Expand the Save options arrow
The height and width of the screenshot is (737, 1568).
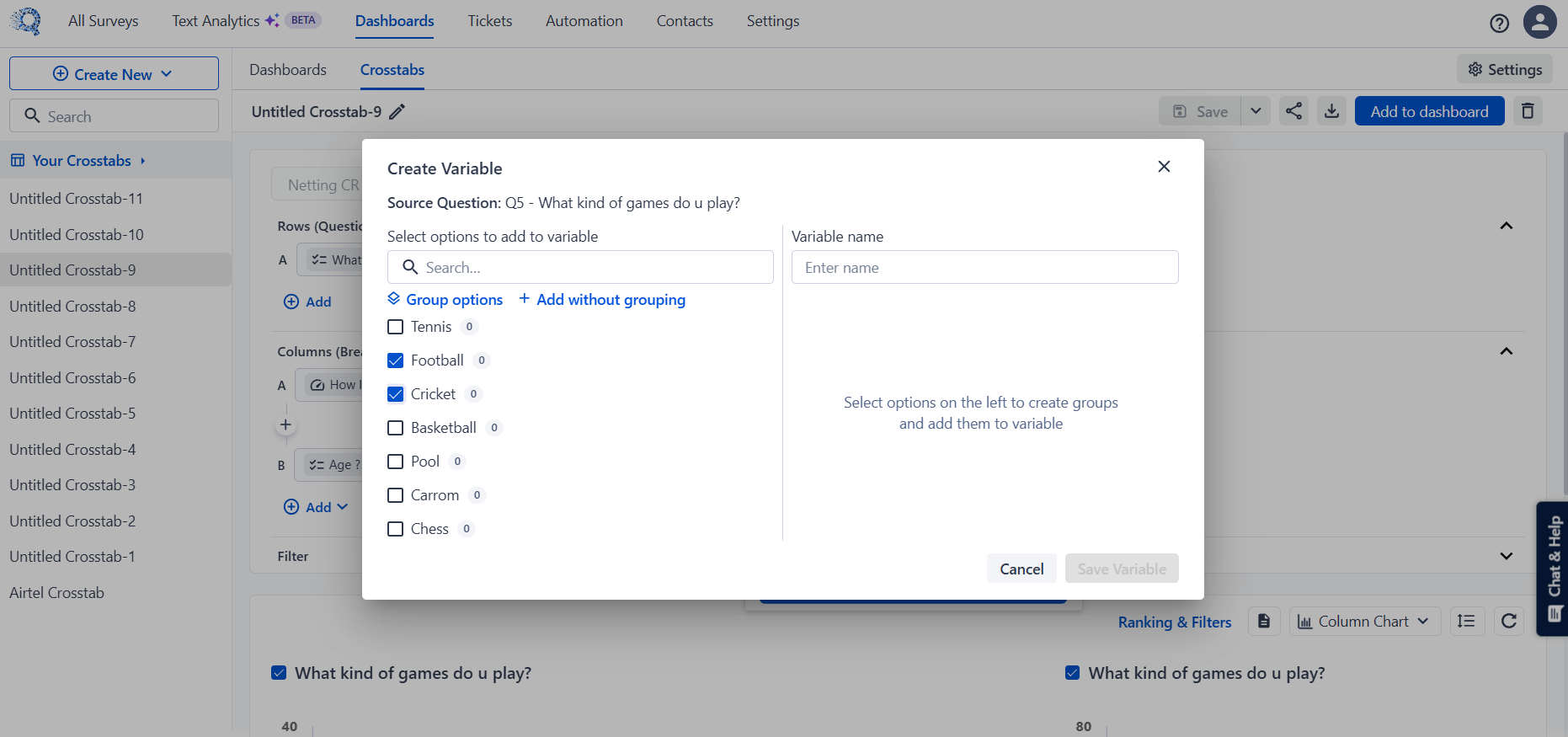pyautogui.click(x=1256, y=111)
